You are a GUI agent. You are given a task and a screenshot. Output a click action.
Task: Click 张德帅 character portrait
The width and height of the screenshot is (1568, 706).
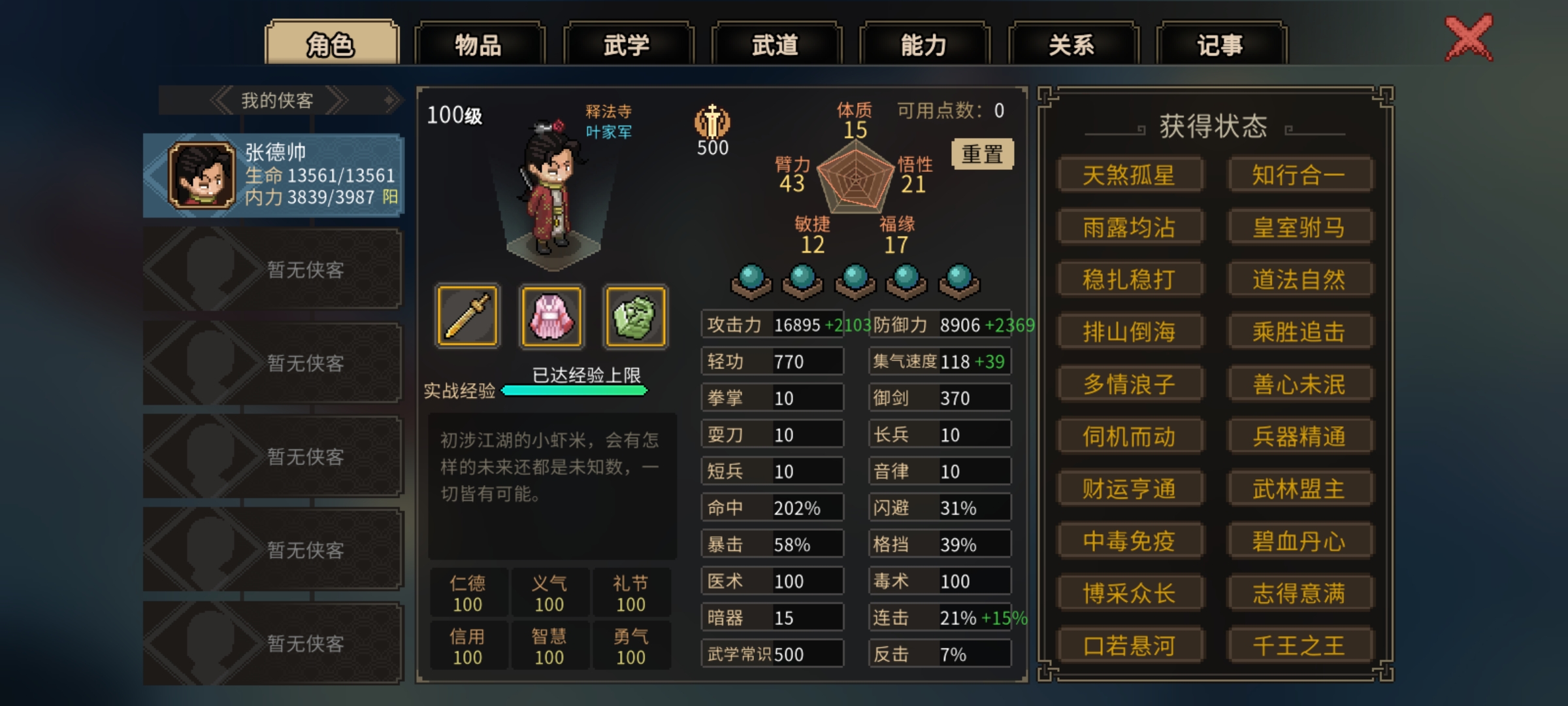pos(202,175)
